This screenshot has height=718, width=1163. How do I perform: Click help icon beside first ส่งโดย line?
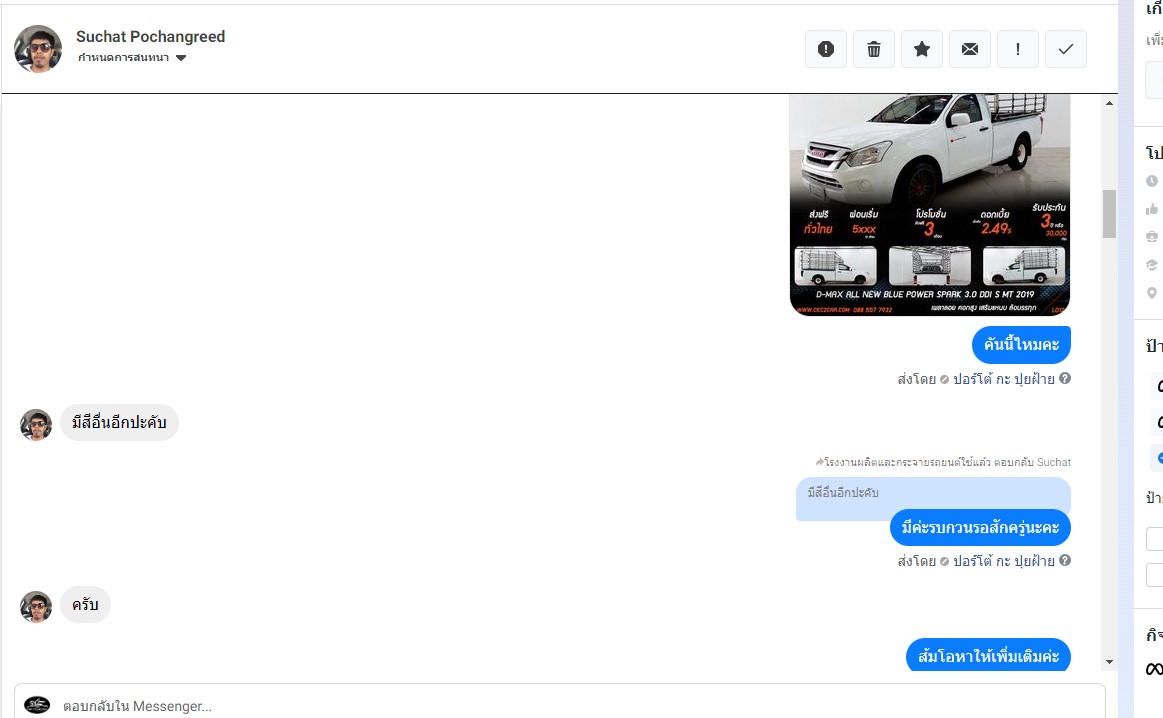point(1064,378)
